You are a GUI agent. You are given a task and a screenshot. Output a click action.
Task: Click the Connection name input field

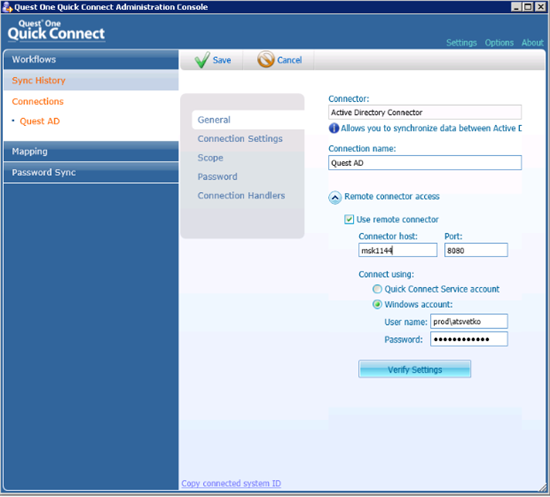point(425,163)
